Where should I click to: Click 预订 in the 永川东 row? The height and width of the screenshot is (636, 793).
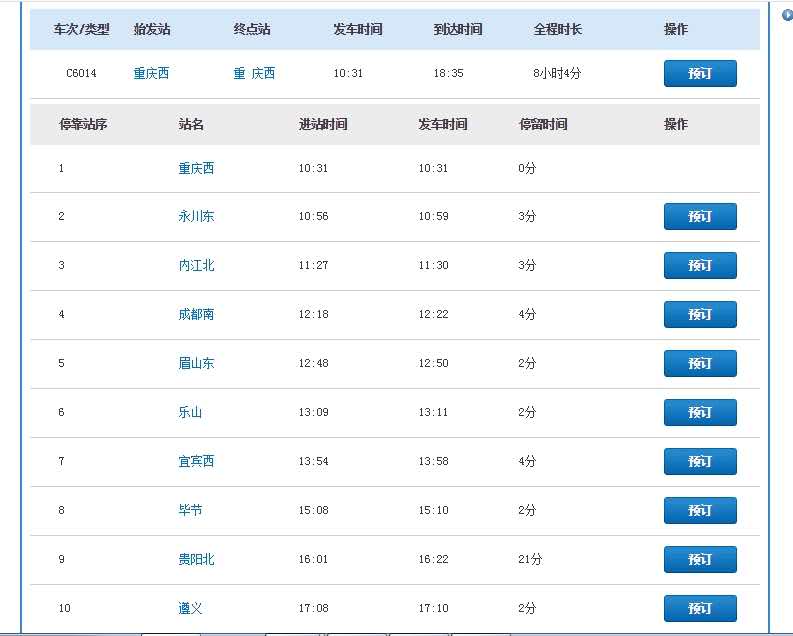pyautogui.click(x=700, y=216)
